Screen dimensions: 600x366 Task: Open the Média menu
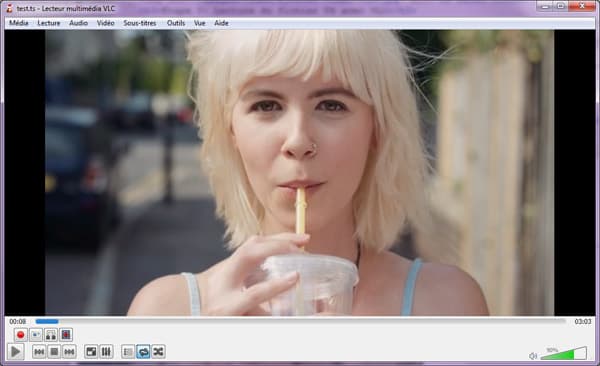click(x=19, y=23)
